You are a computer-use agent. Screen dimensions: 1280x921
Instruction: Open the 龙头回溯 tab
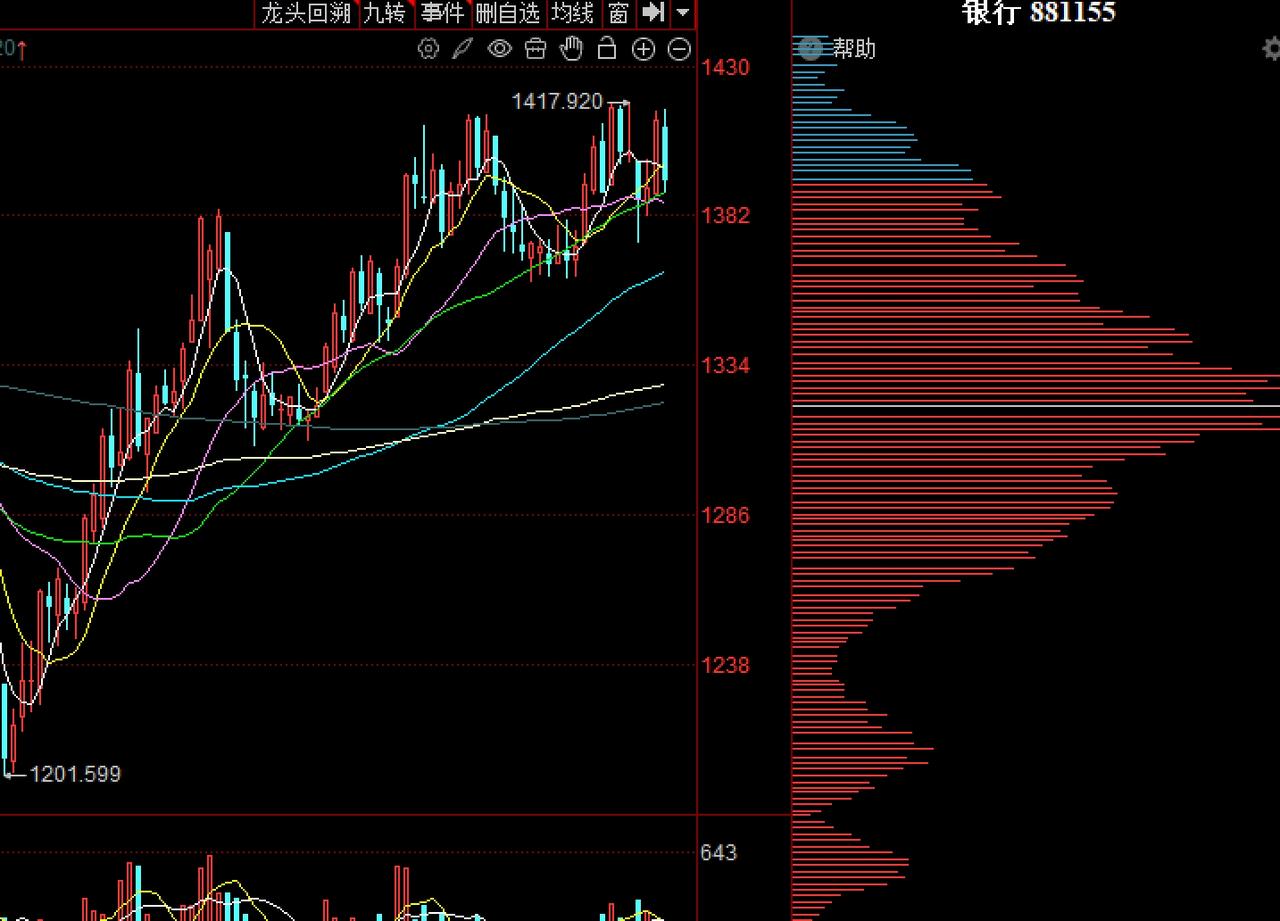coord(306,13)
